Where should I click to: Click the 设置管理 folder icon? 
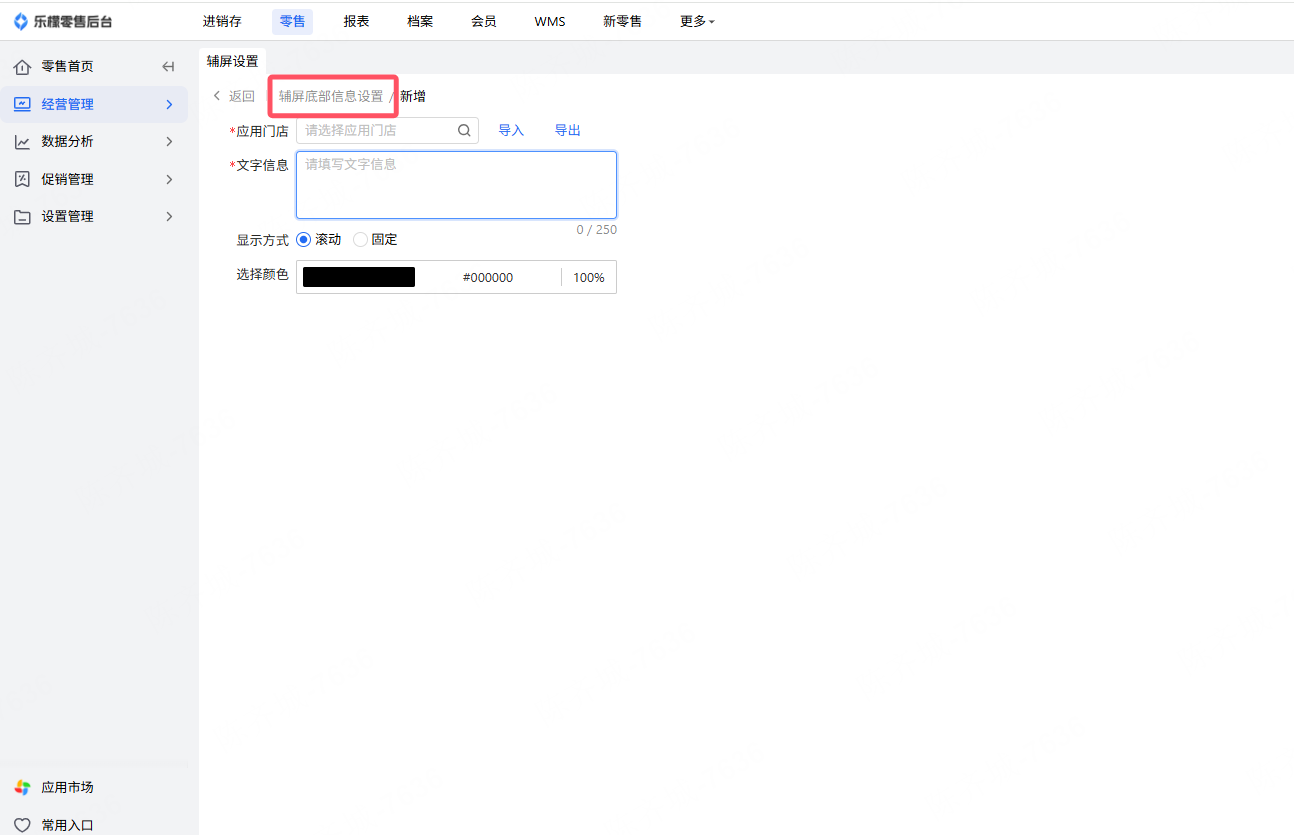(22, 217)
